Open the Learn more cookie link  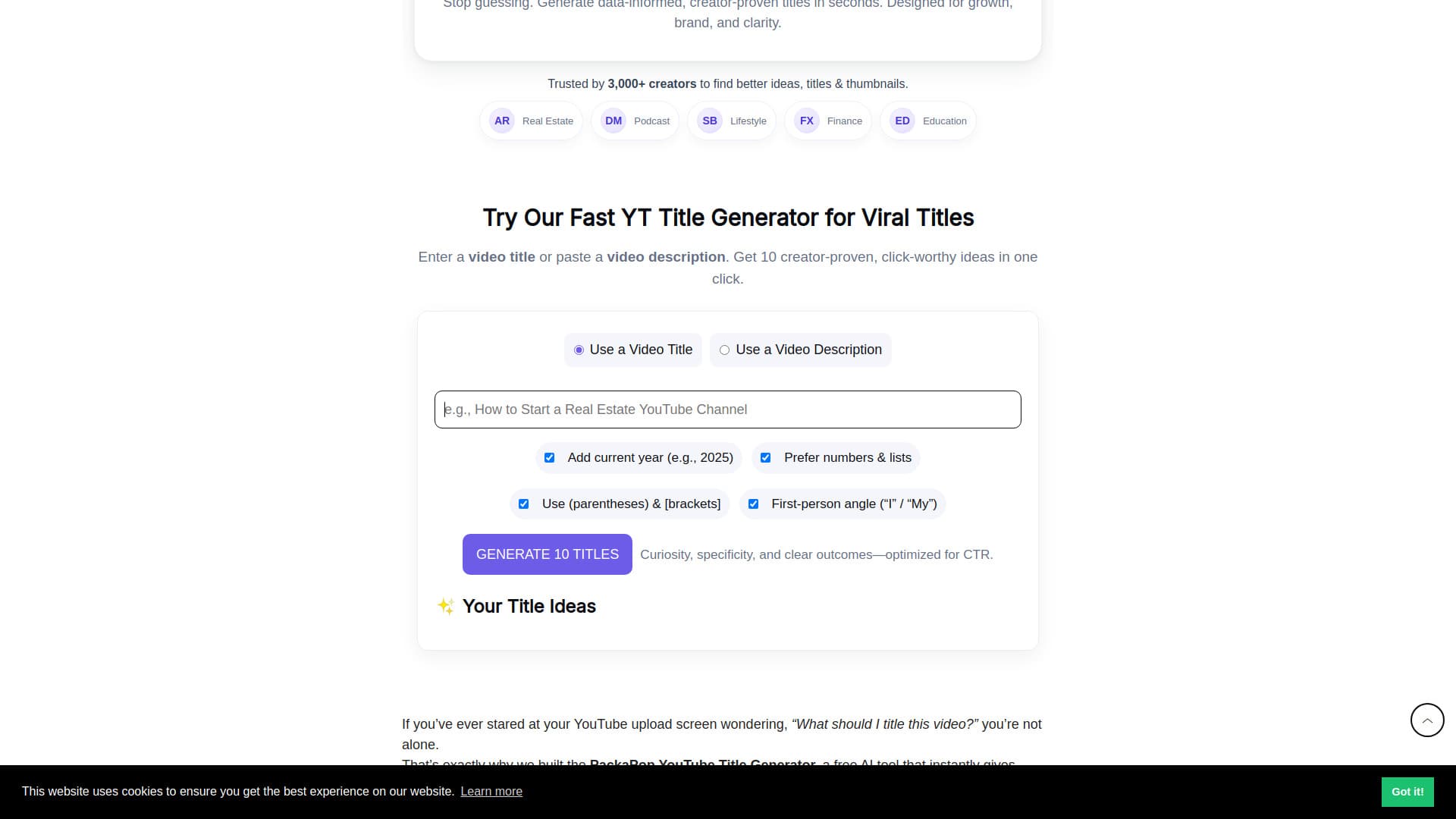click(x=491, y=791)
